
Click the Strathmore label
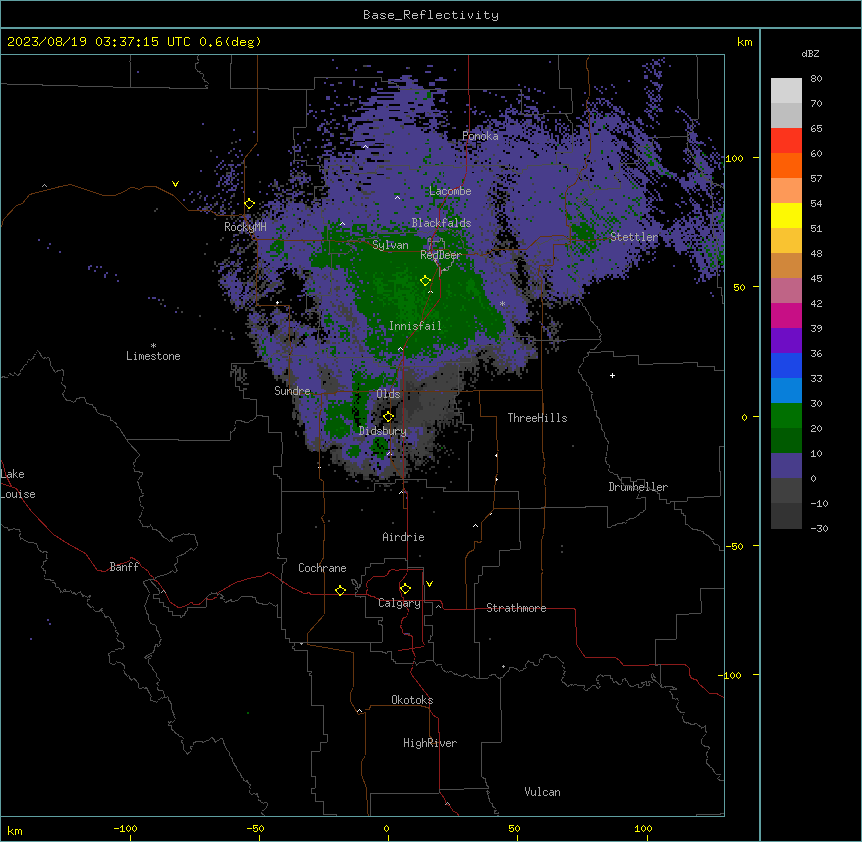pos(516,608)
